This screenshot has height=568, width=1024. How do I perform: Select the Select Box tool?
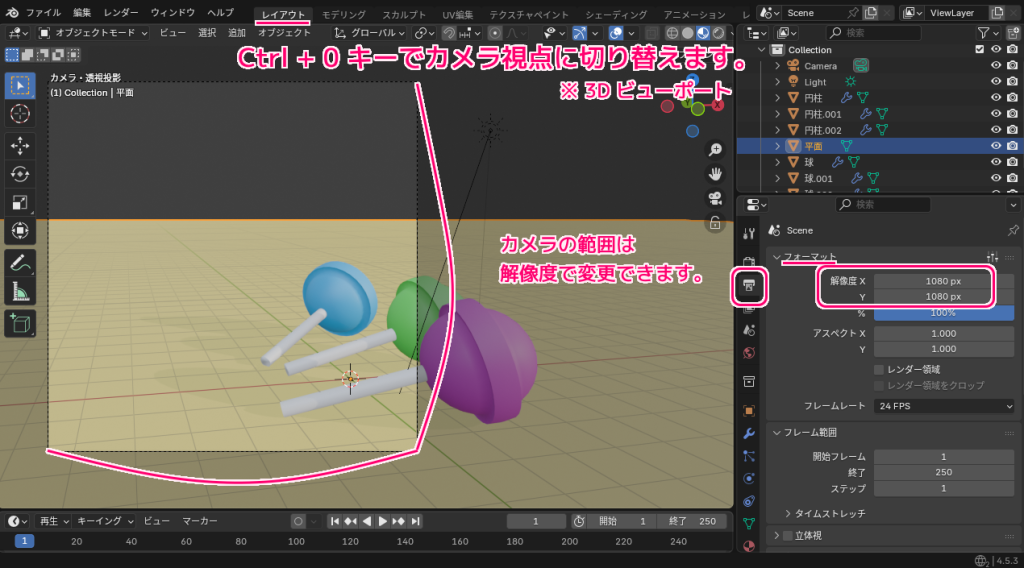pyautogui.click(x=20, y=86)
